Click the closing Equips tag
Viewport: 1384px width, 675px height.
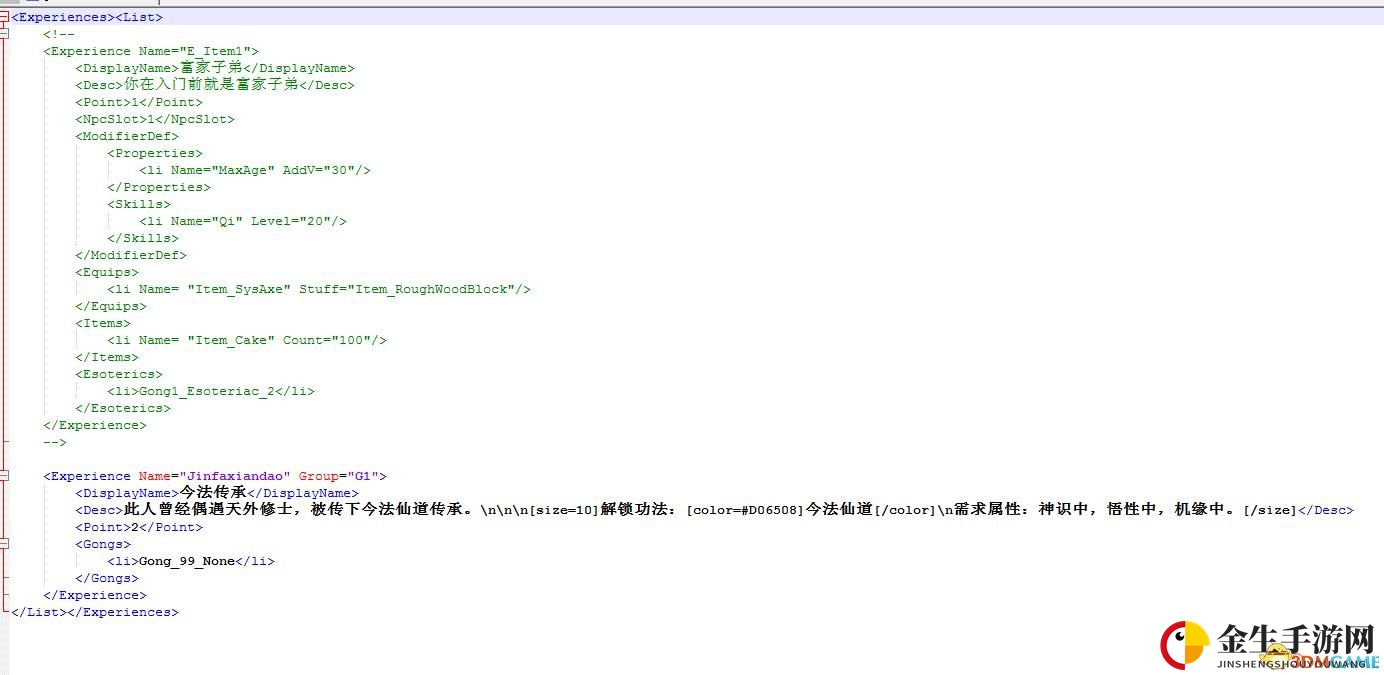[x=111, y=306]
